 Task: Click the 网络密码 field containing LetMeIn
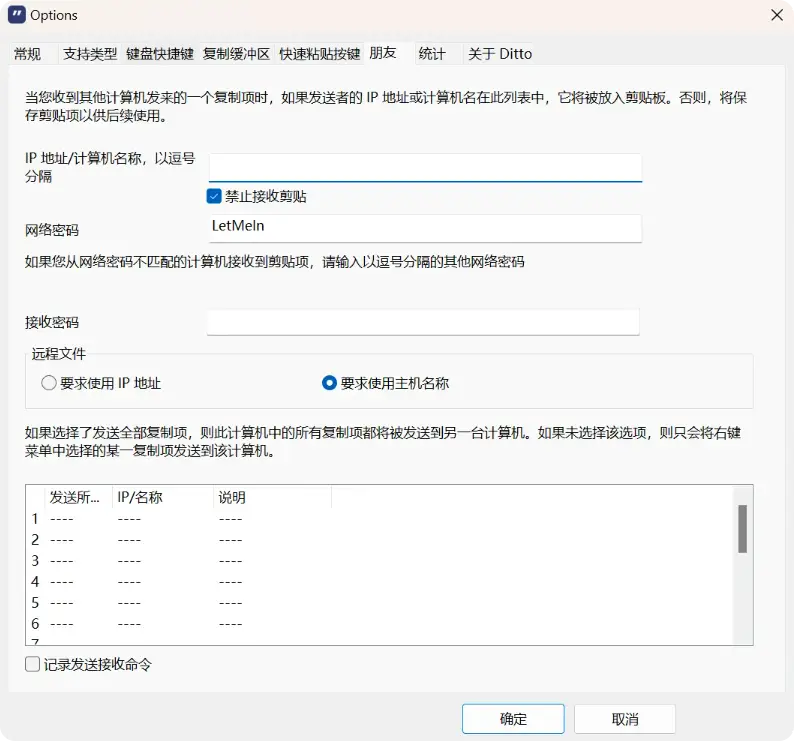point(425,227)
